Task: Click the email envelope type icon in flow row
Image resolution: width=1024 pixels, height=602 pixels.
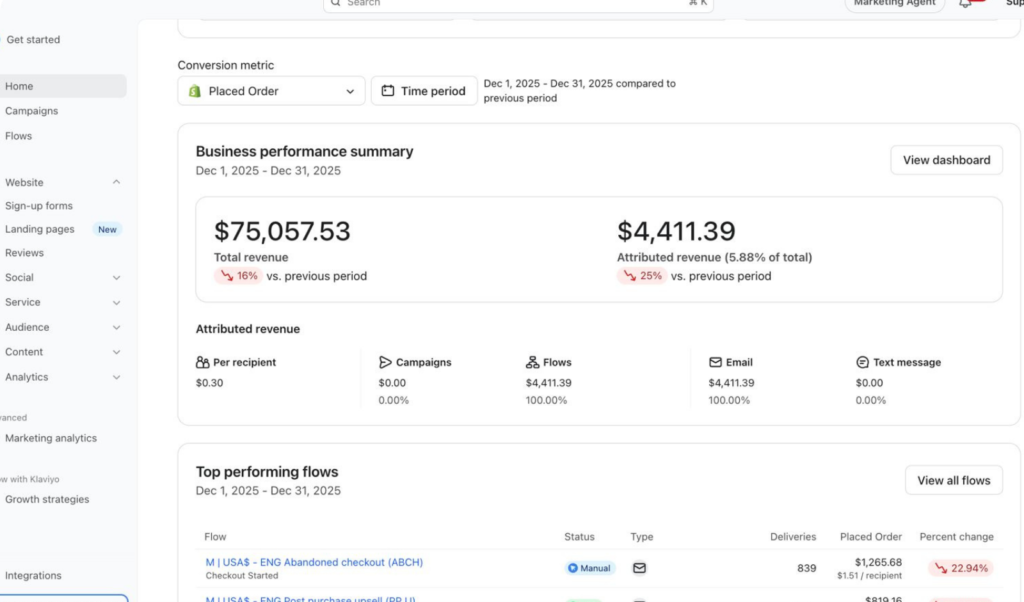Action: pyautogui.click(x=639, y=568)
